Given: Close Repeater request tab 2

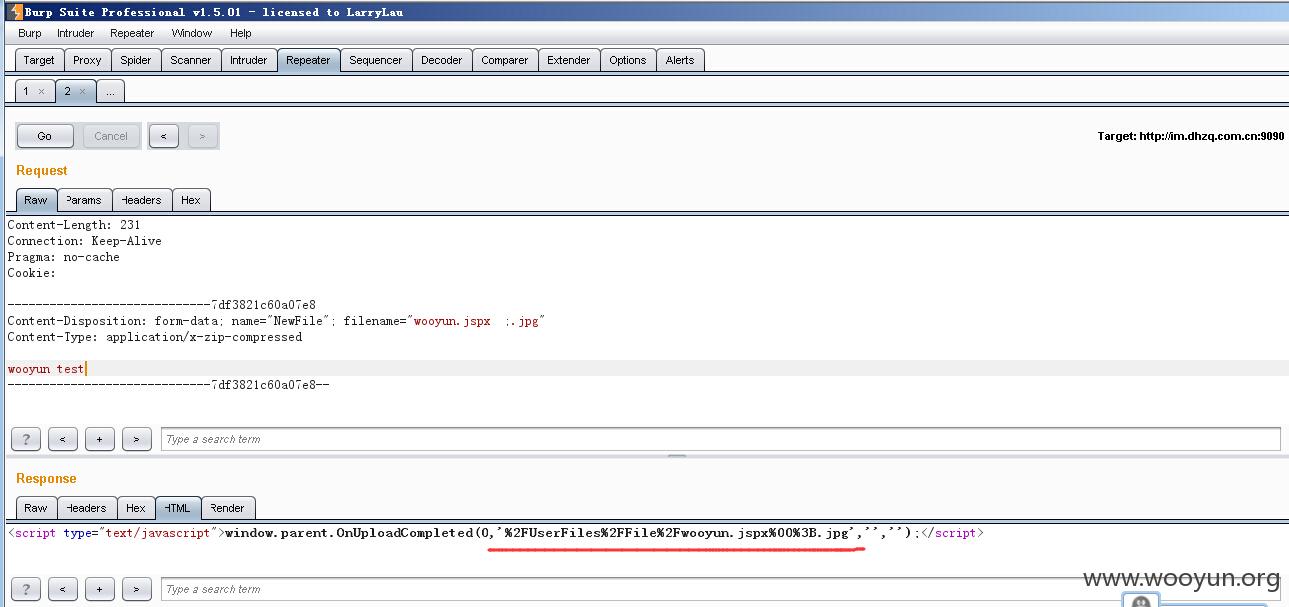Looking at the screenshot, I should [82, 91].
